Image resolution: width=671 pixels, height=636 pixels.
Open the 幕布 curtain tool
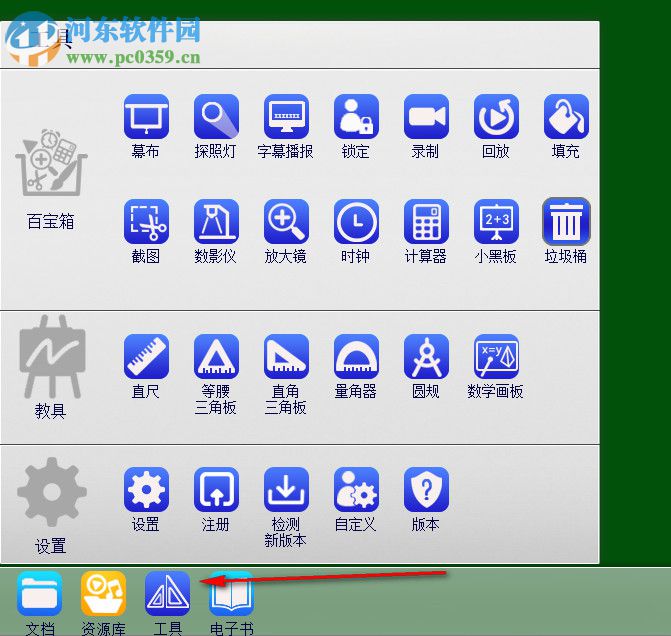coord(146,116)
